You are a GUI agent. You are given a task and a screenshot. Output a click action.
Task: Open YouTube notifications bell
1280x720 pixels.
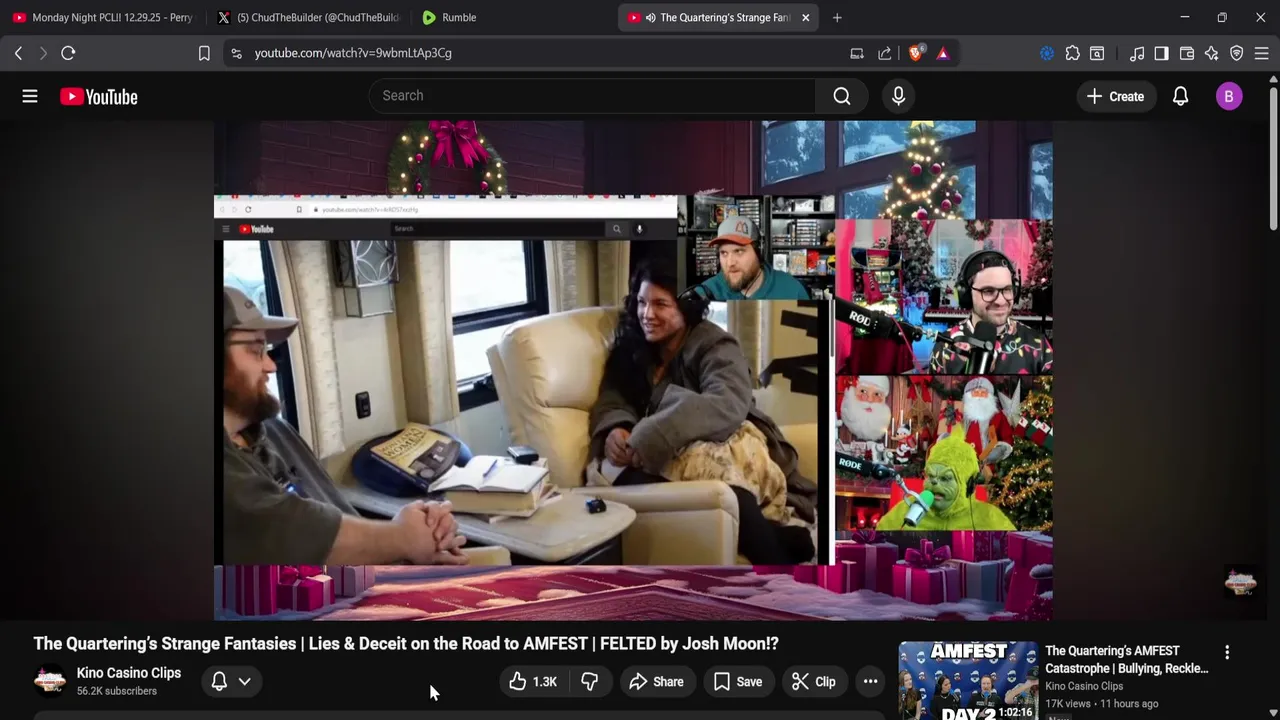click(1180, 96)
